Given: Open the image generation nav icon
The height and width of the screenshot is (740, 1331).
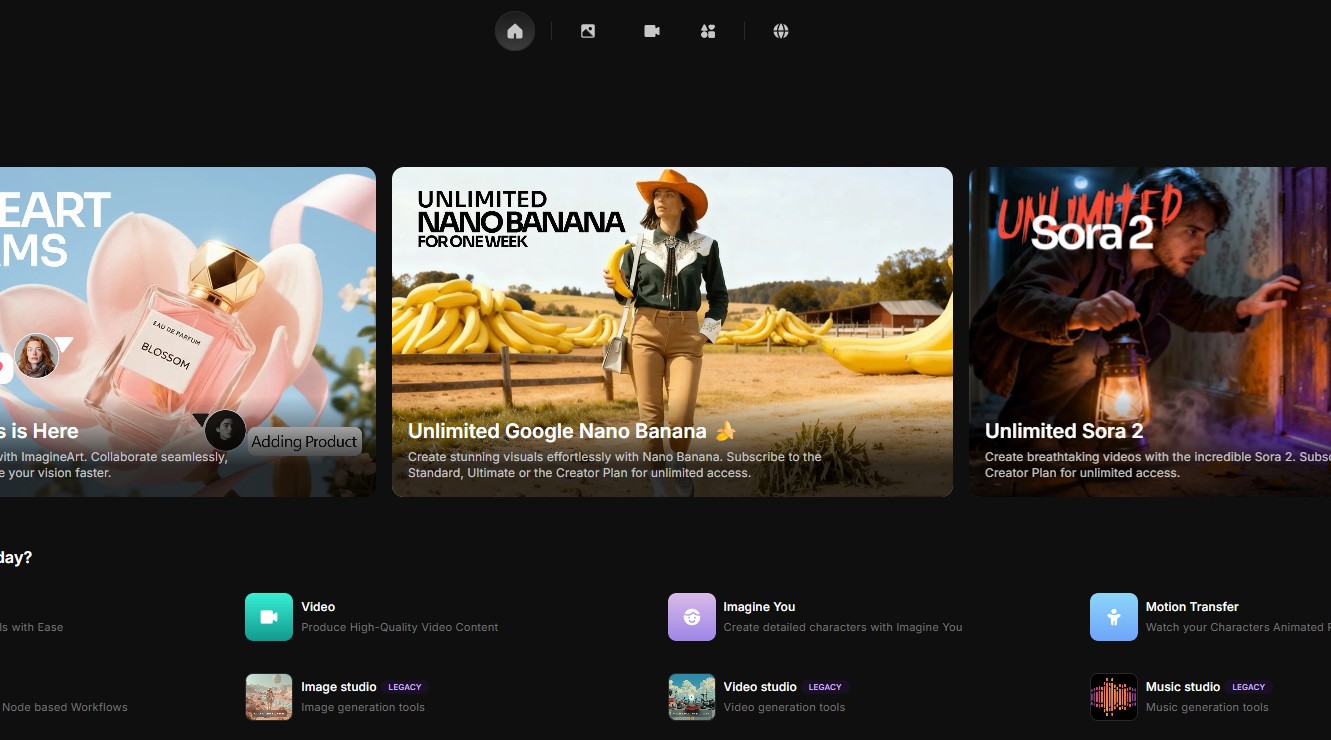Looking at the screenshot, I should [588, 31].
